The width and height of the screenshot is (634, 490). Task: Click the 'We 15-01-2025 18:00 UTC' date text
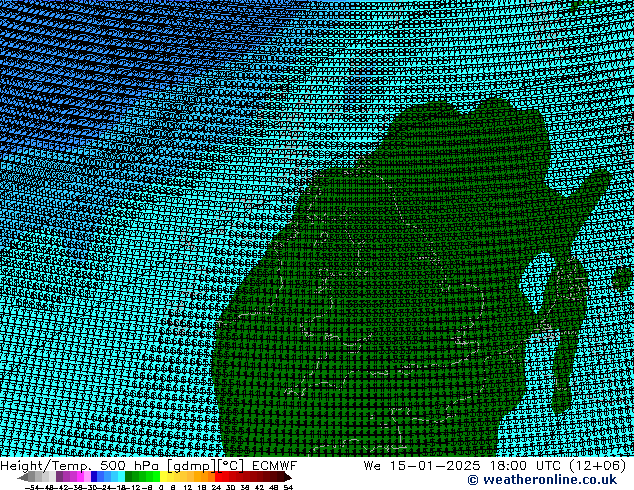462,466
